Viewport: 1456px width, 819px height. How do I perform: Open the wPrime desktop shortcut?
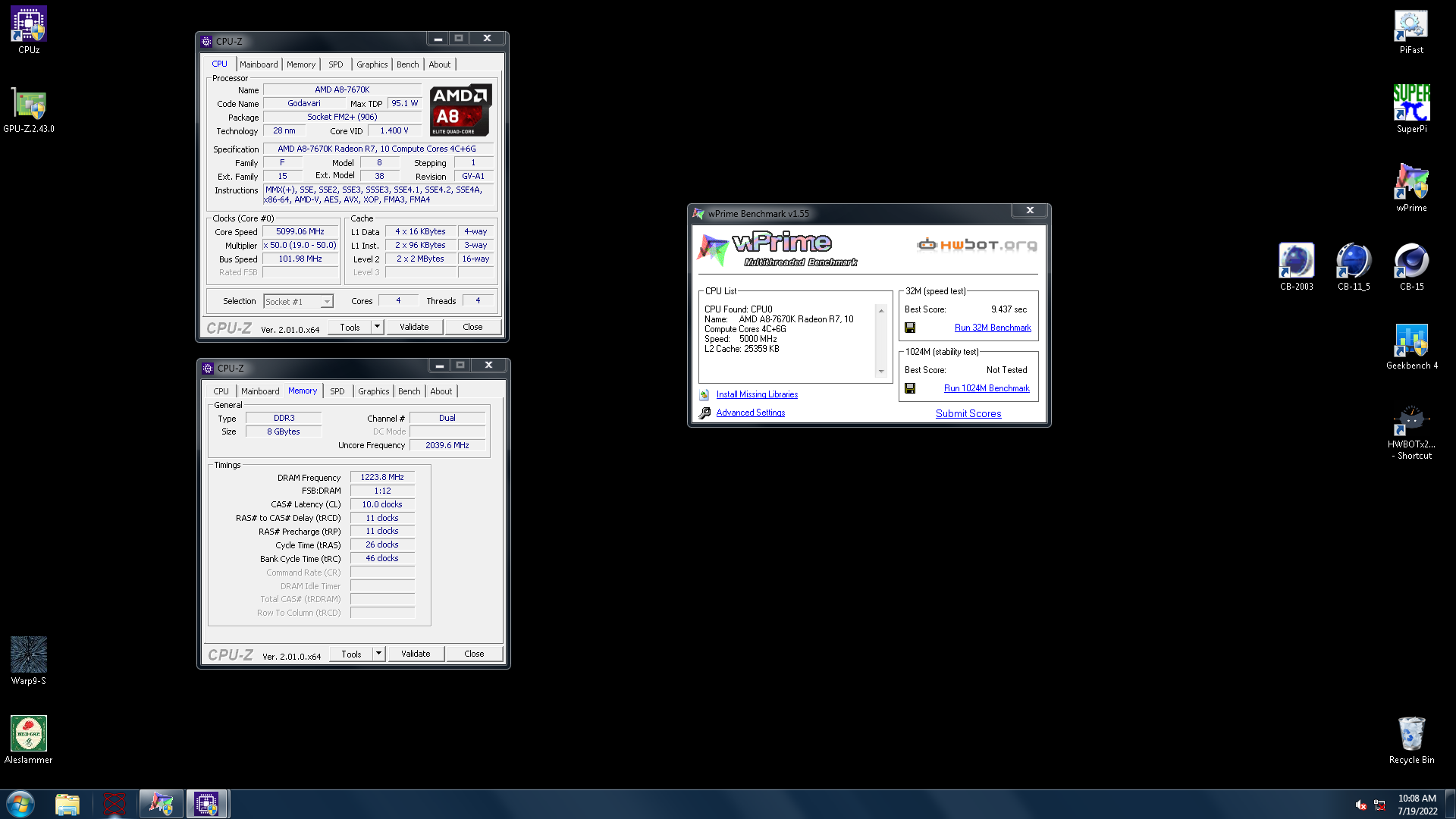click(1411, 188)
